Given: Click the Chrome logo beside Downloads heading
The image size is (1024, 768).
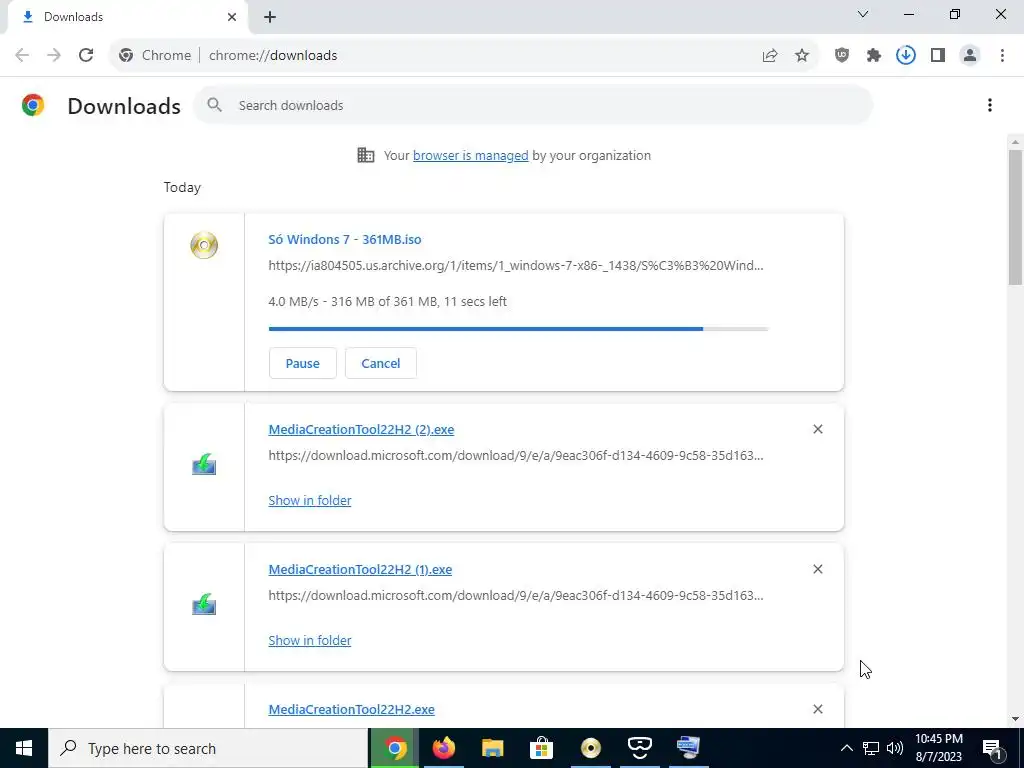Looking at the screenshot, I should (33, 105).
